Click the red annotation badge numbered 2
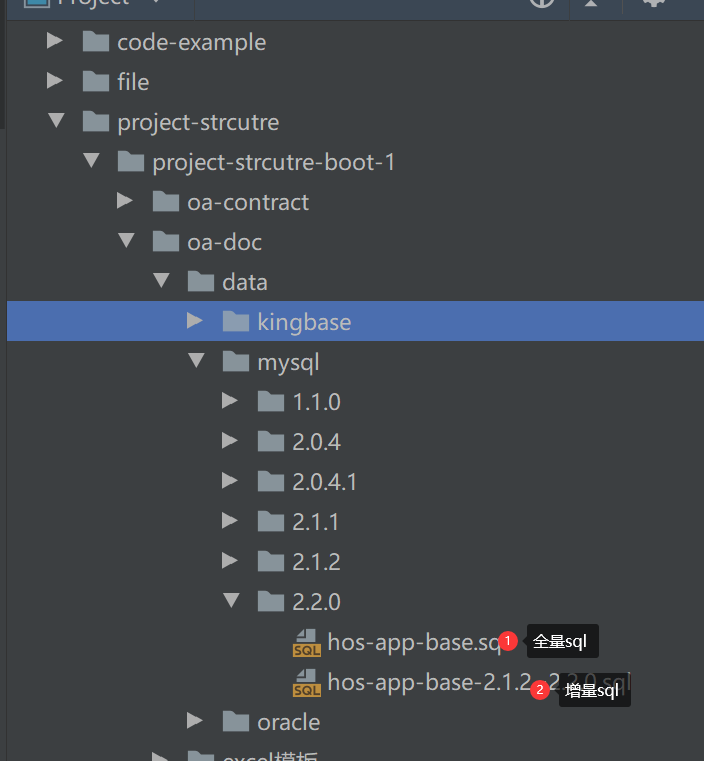This screenshot has width=706, height=765. (540, 689)
